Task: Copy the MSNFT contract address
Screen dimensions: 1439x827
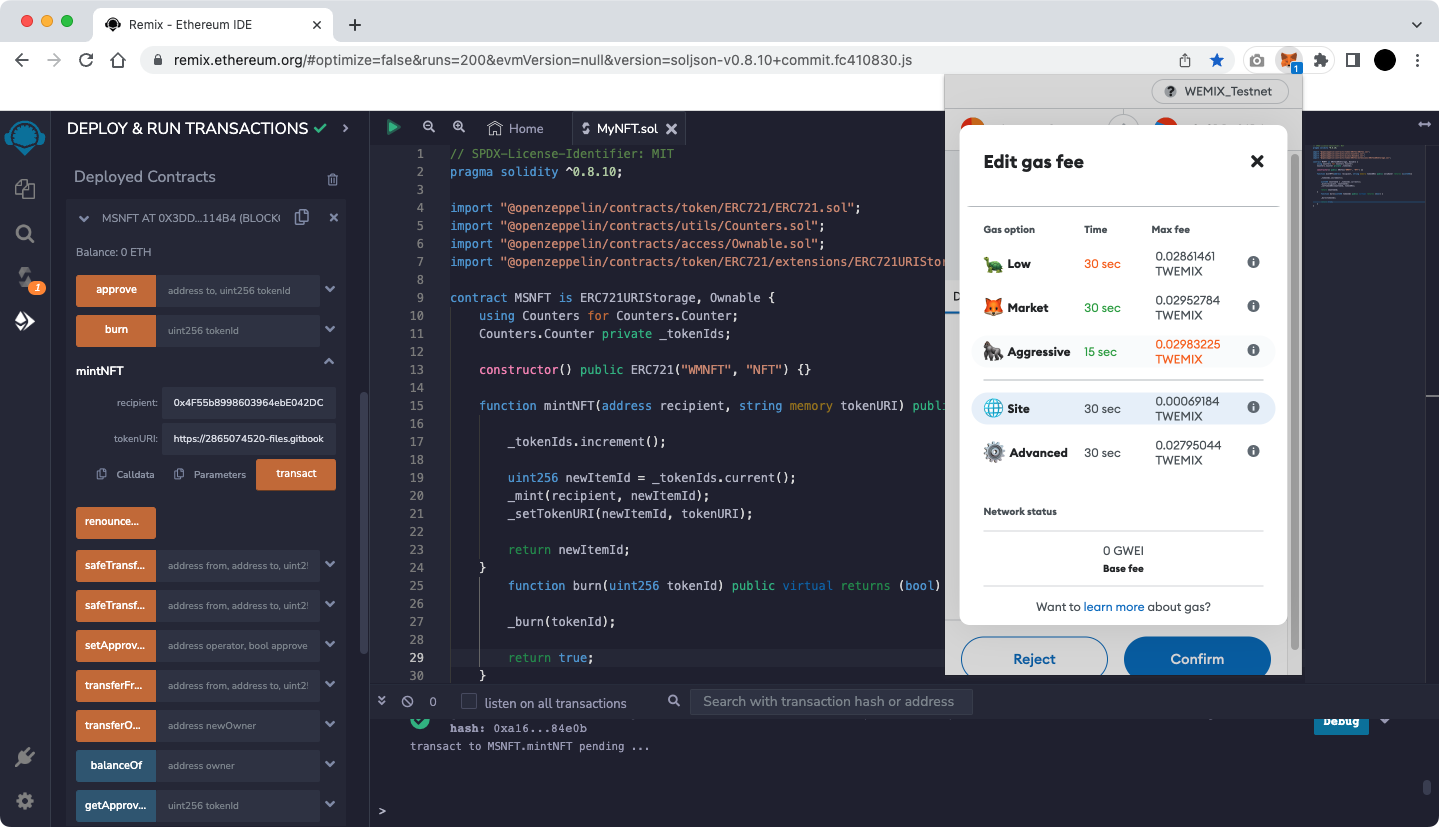Action: 302,217
